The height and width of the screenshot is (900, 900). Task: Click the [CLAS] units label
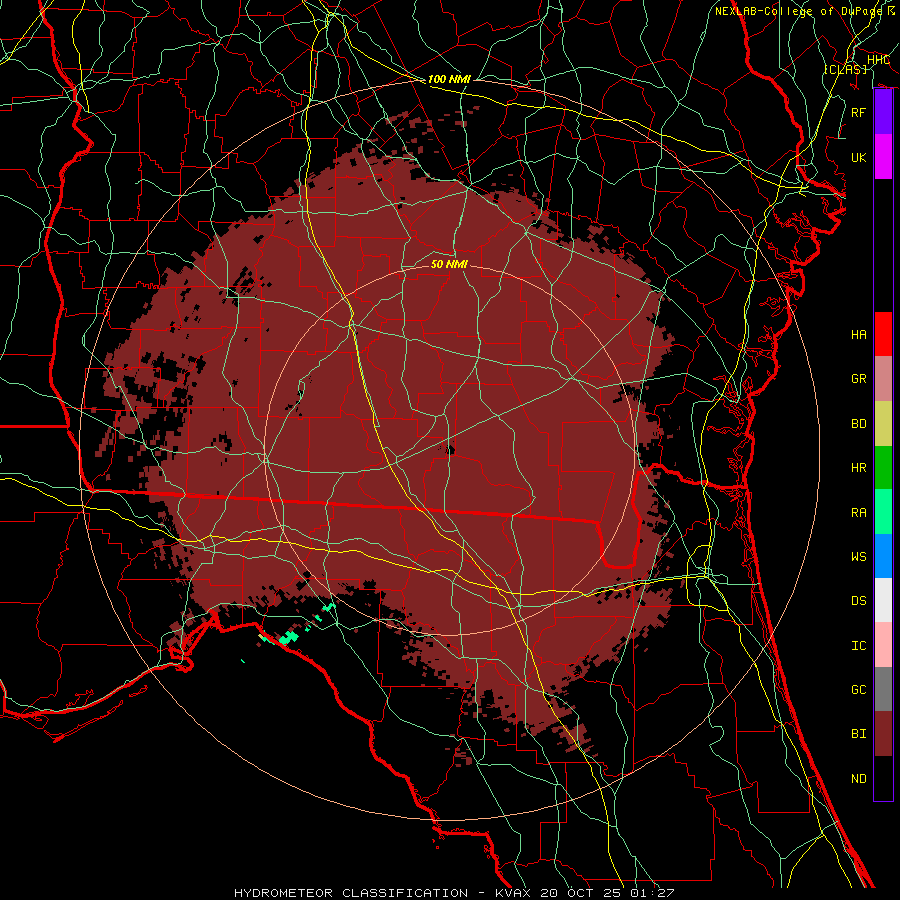(x=845, y=70)
